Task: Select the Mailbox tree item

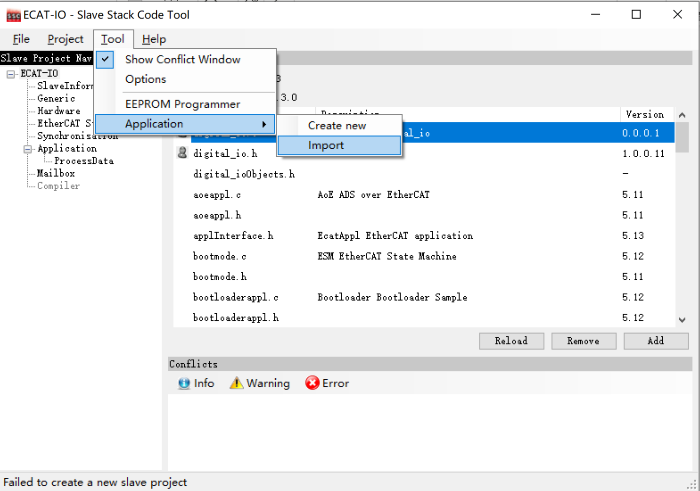Action: tap(56, 173)
